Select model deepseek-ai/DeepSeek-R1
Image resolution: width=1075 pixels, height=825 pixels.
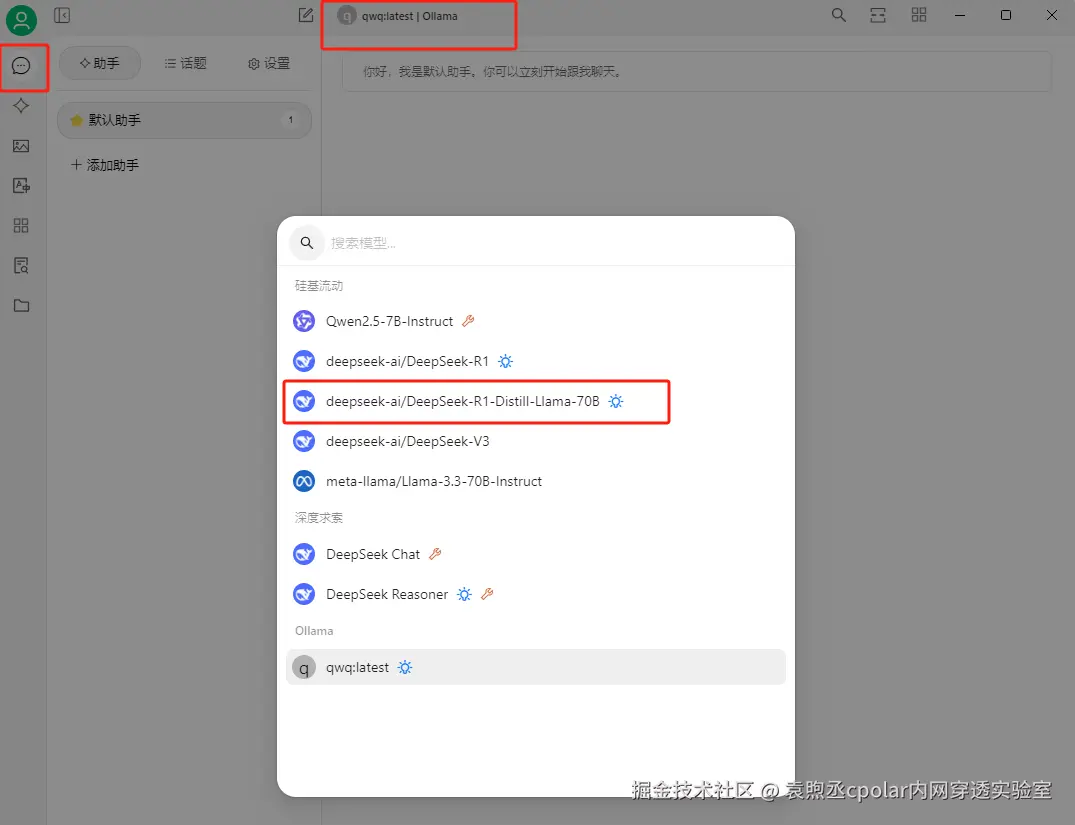535,361
